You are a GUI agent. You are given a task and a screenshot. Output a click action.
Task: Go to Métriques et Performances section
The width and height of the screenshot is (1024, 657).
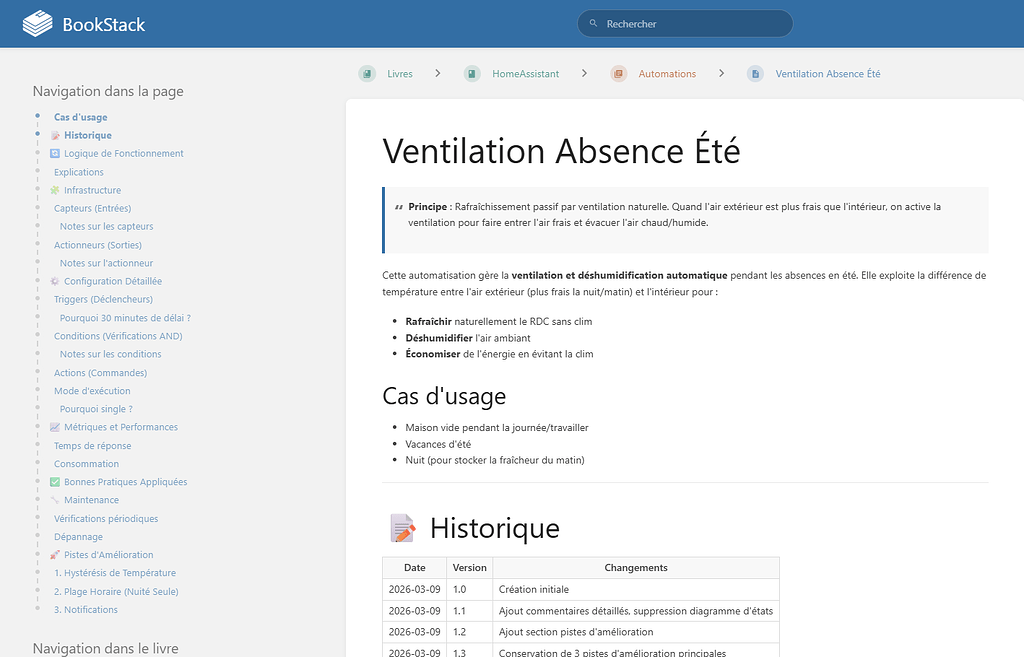[121, 427]
